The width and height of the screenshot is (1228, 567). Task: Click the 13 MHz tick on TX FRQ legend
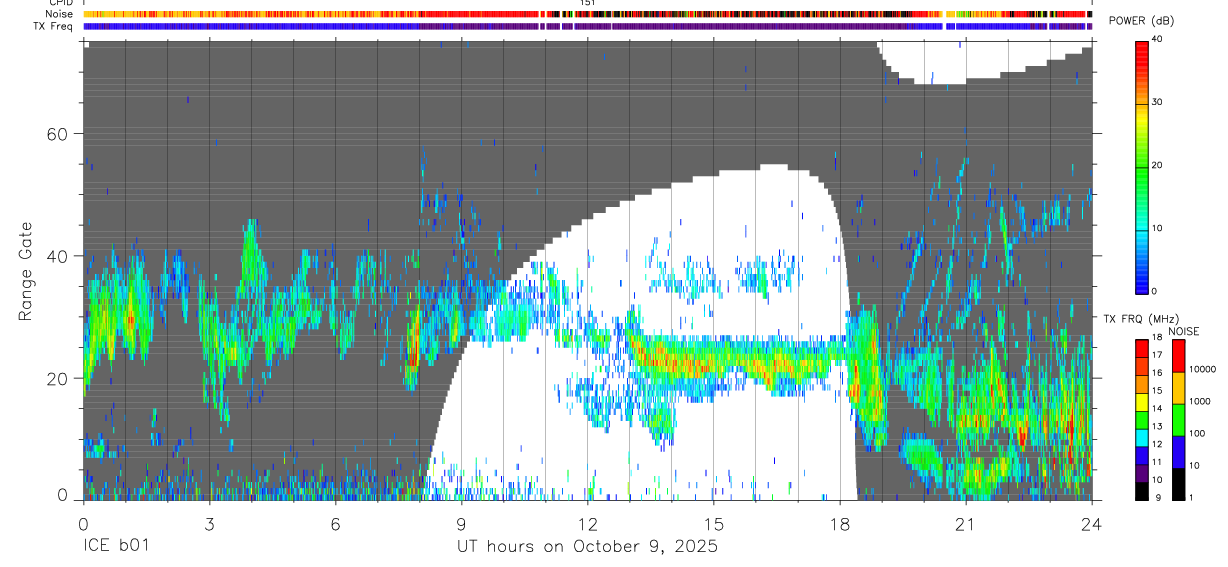click(1157, 427)
